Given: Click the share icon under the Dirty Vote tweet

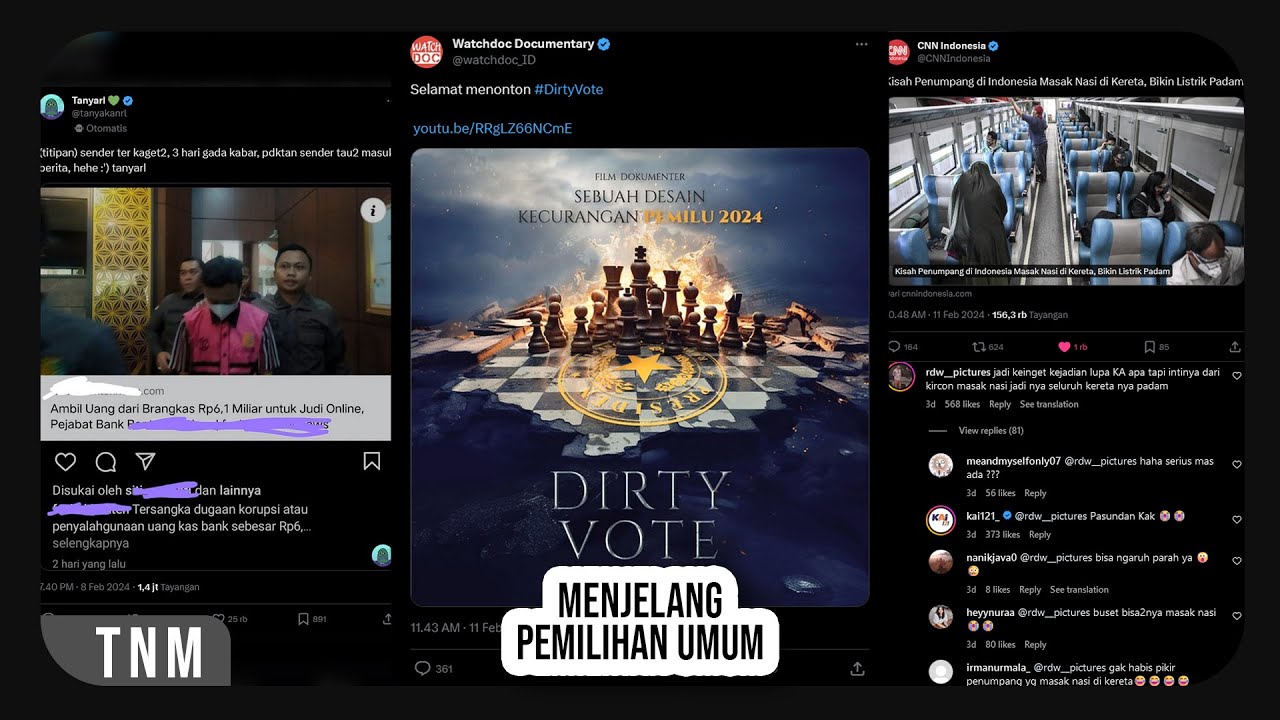Looking at the screenshot, I should 857,668.
